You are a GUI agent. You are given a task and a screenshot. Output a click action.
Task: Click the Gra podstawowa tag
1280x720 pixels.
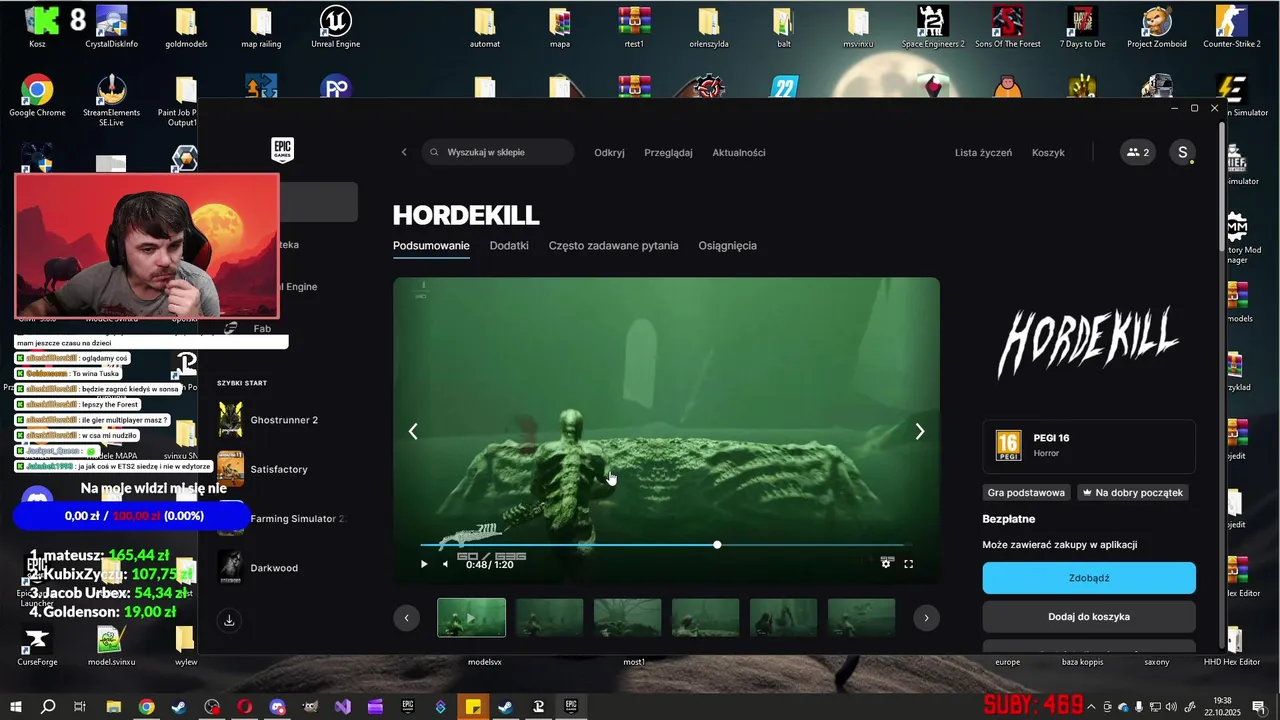1026,492
